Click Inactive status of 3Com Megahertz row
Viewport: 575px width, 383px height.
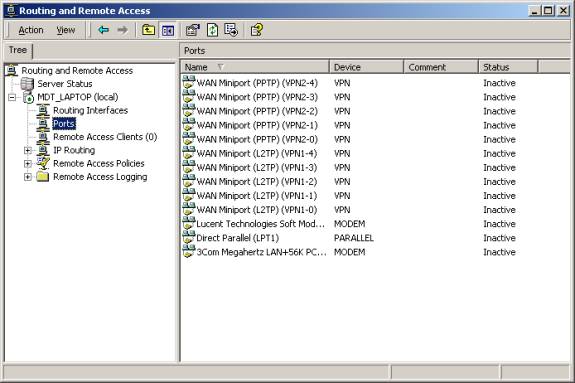499,252
